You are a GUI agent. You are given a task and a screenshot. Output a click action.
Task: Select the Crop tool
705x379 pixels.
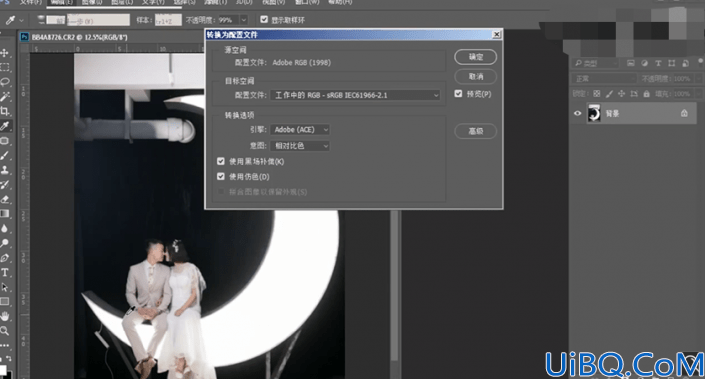(5, 111)
